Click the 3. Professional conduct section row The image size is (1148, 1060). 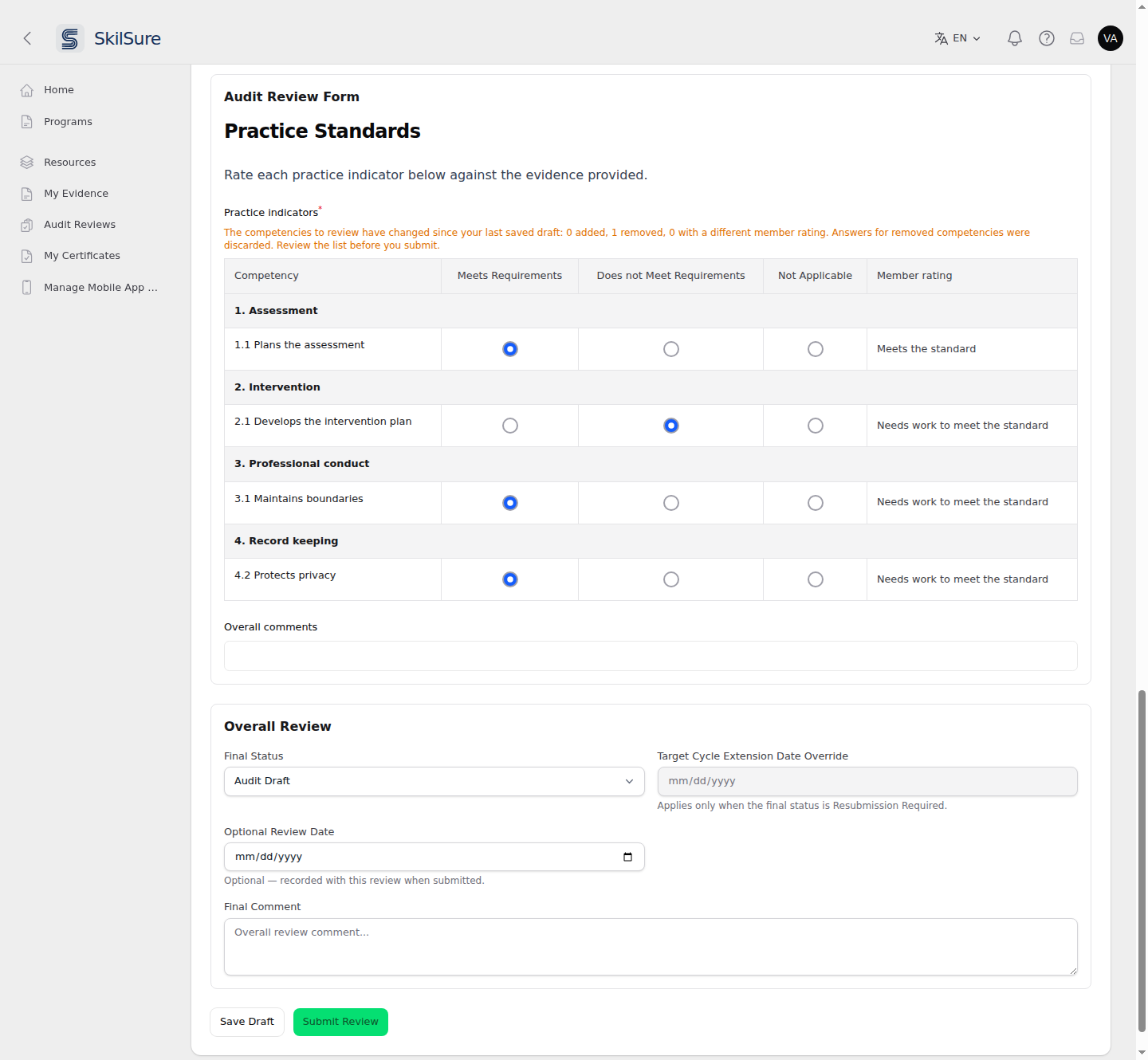tap(651, 464)
